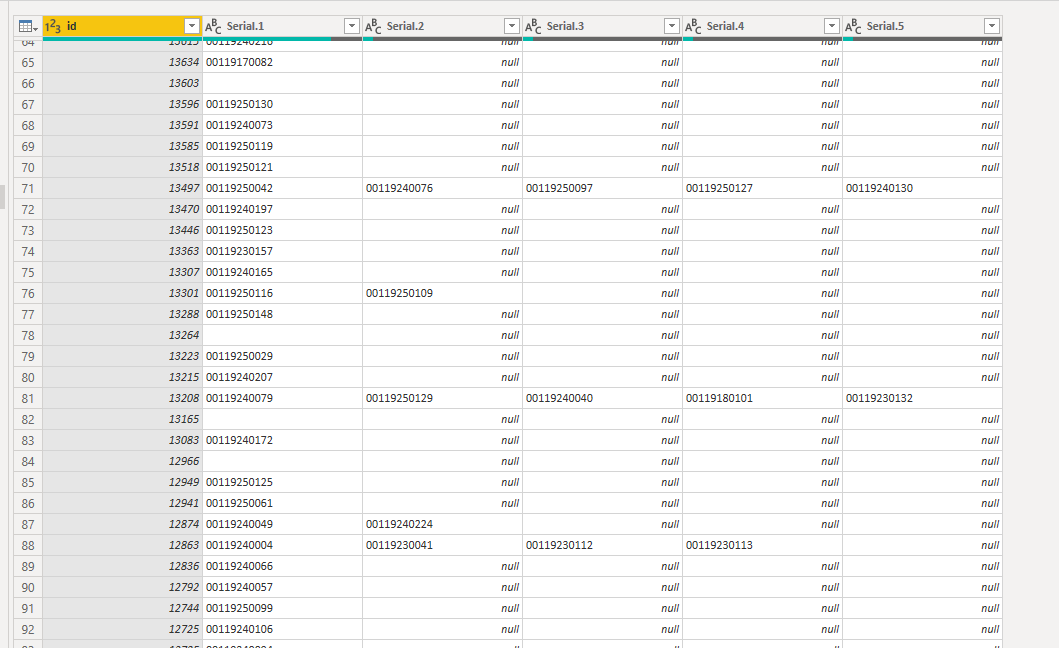
Task: Click Serial.2 cell 00119250129
Action: point(442,398)
